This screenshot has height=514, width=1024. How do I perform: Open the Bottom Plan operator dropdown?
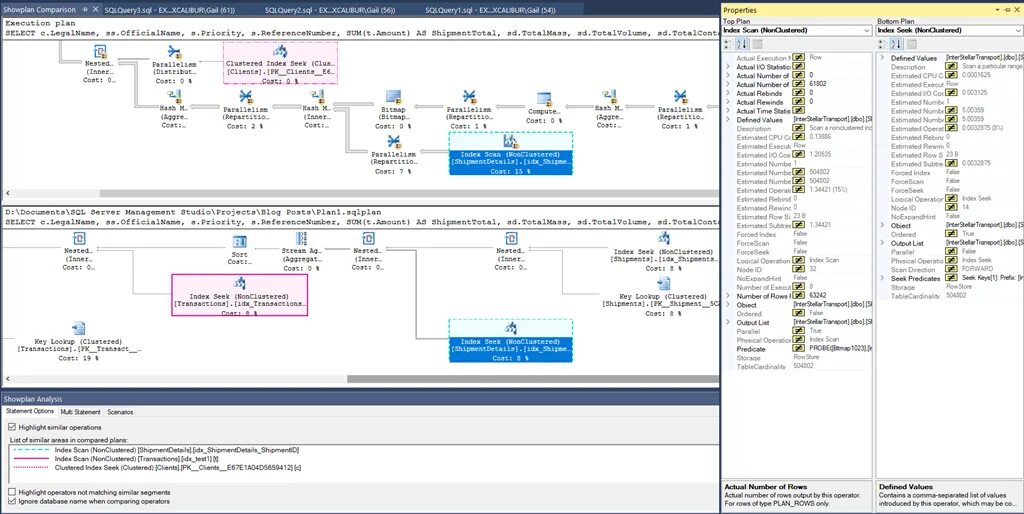pyautogui.click(x=1018, y=31)
